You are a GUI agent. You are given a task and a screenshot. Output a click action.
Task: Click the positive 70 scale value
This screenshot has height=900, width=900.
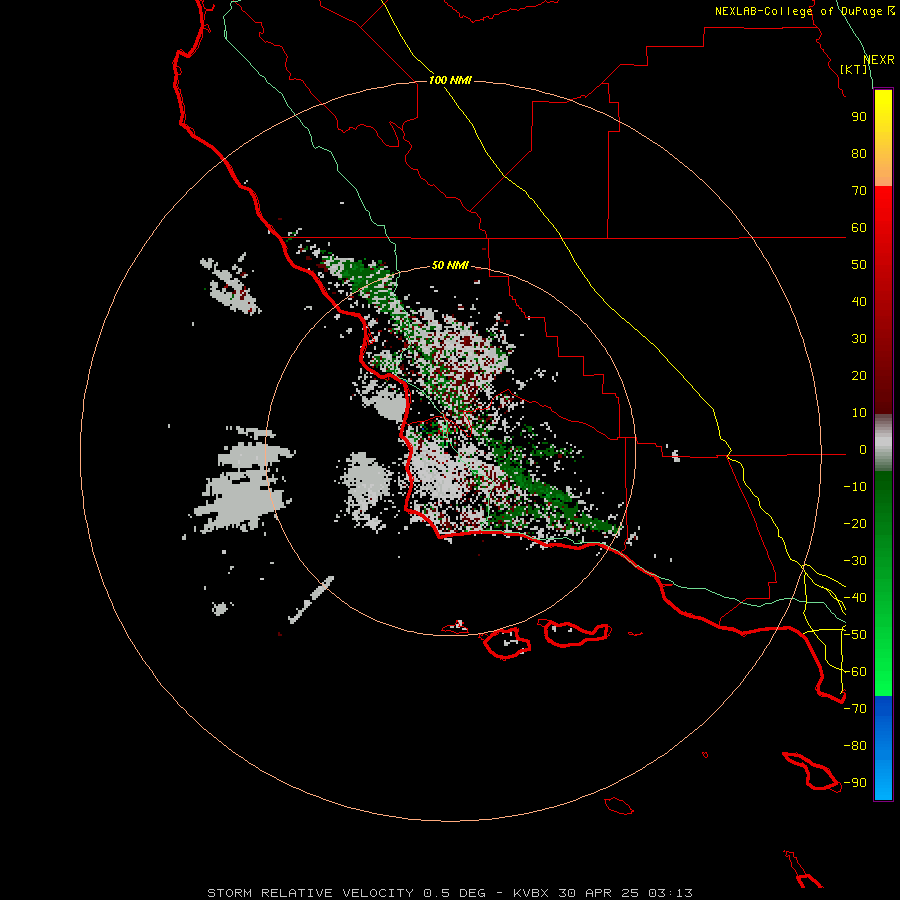(859, 191)
